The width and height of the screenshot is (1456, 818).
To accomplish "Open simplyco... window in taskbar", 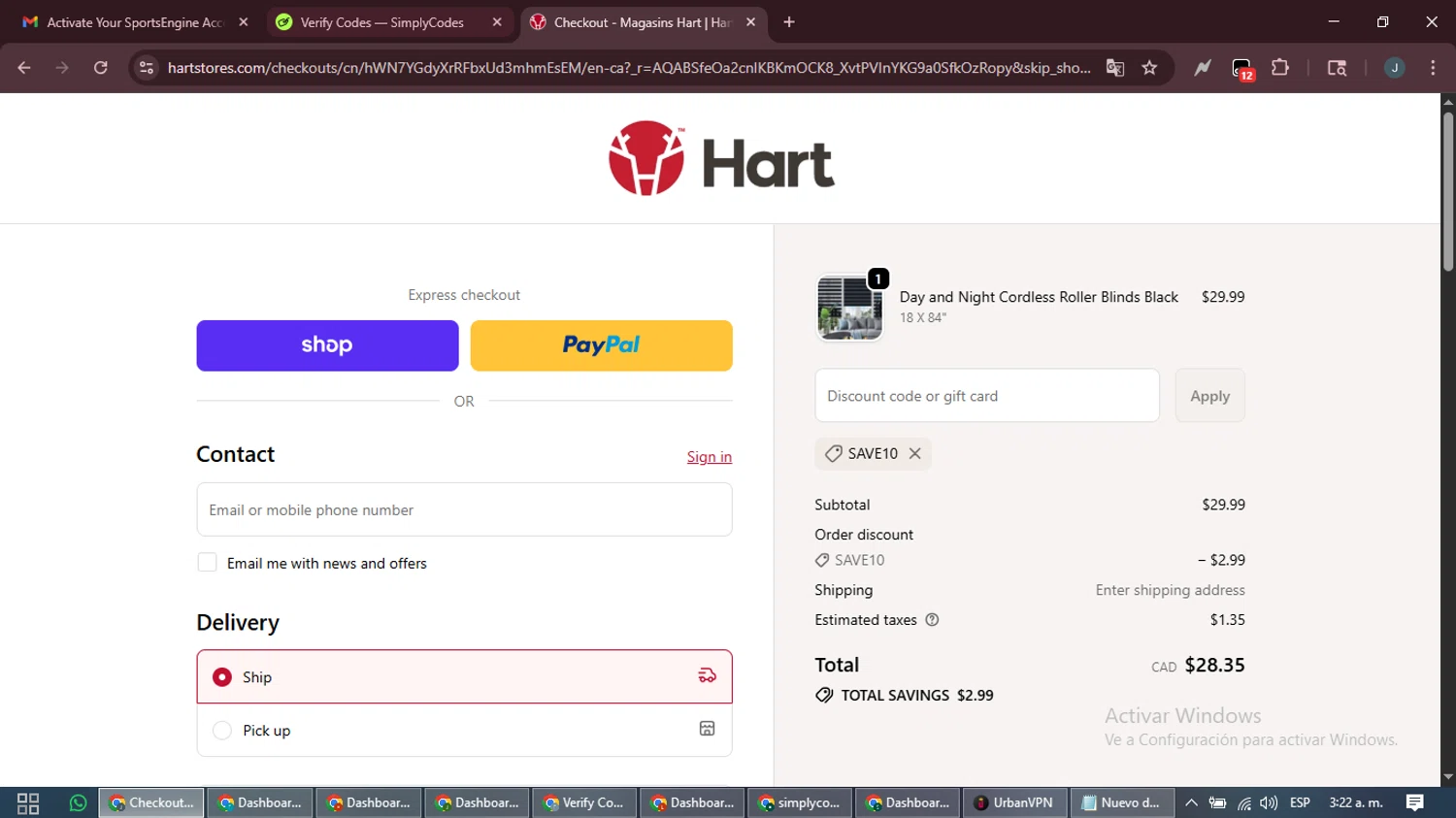I will 800,802.
